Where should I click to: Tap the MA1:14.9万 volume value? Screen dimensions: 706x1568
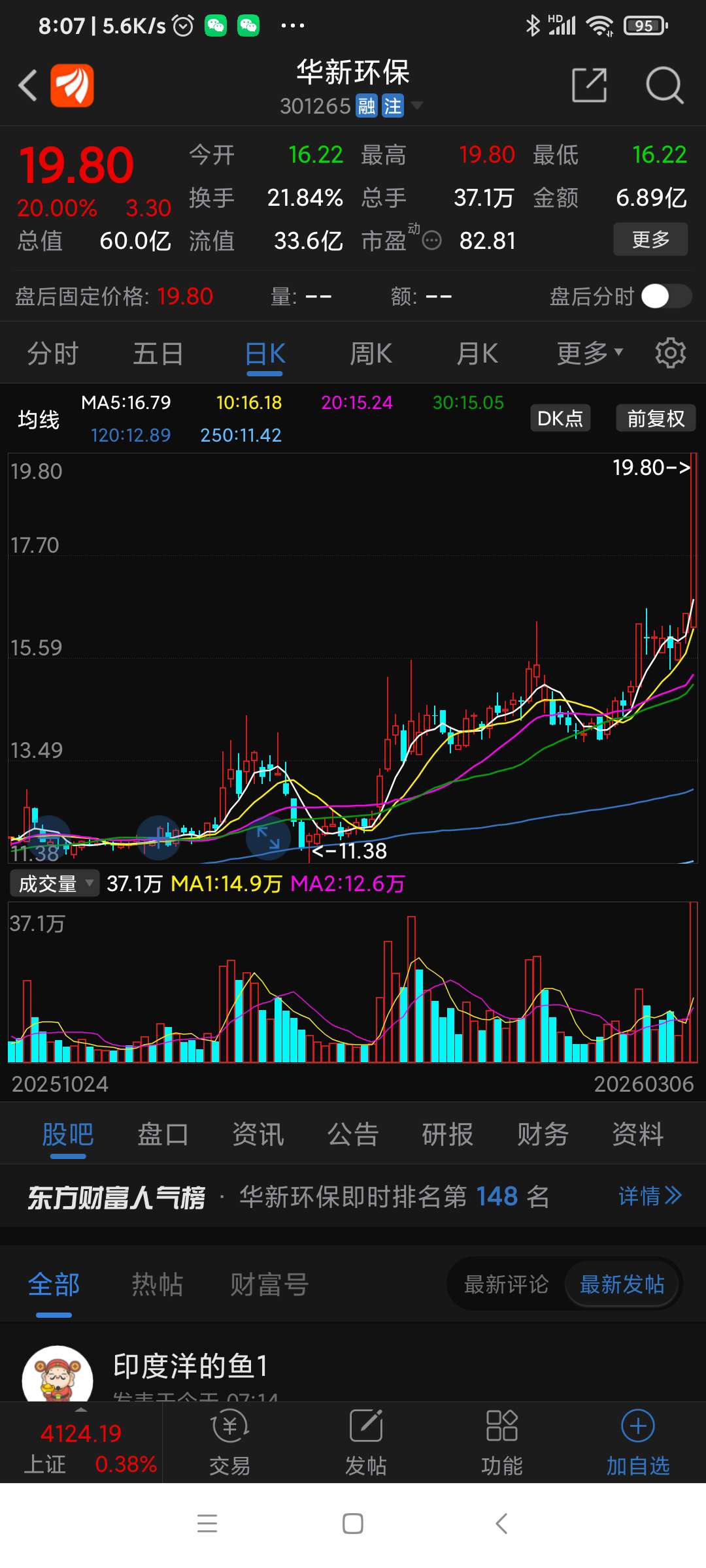(x=226, y=883)
